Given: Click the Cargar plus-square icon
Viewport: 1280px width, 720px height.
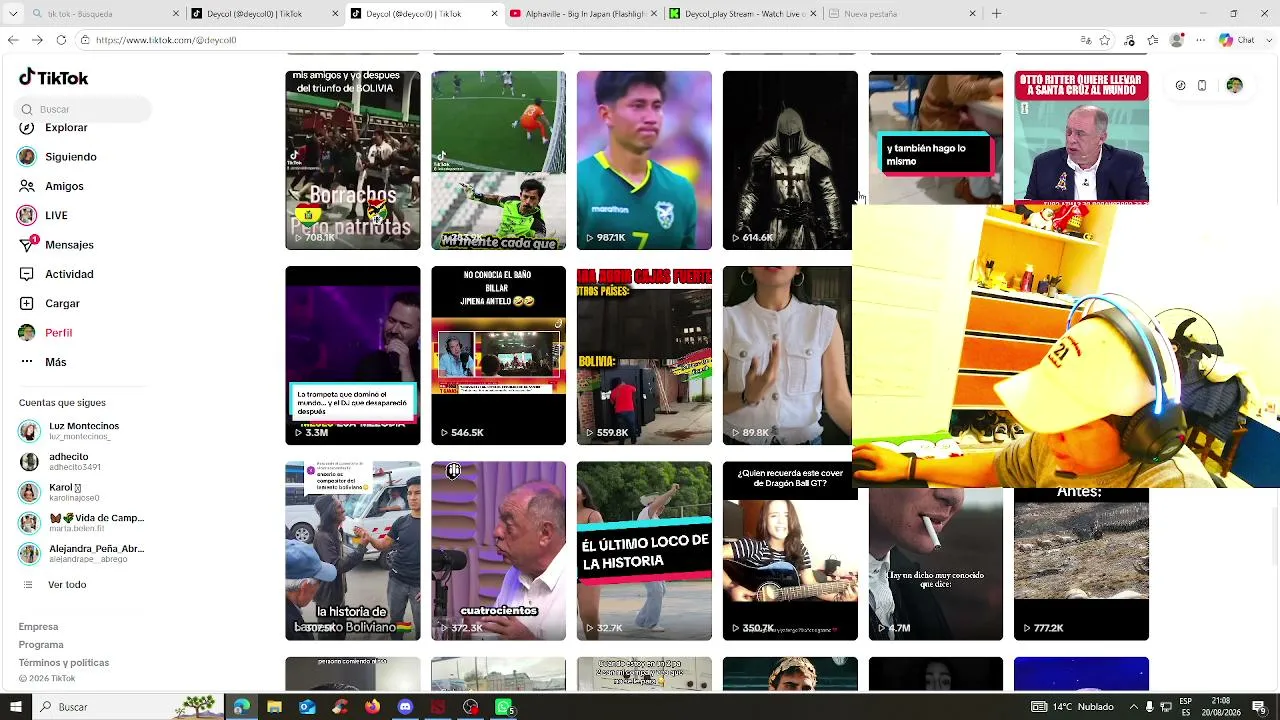Looking at the screenshot, I should point(27,303).
